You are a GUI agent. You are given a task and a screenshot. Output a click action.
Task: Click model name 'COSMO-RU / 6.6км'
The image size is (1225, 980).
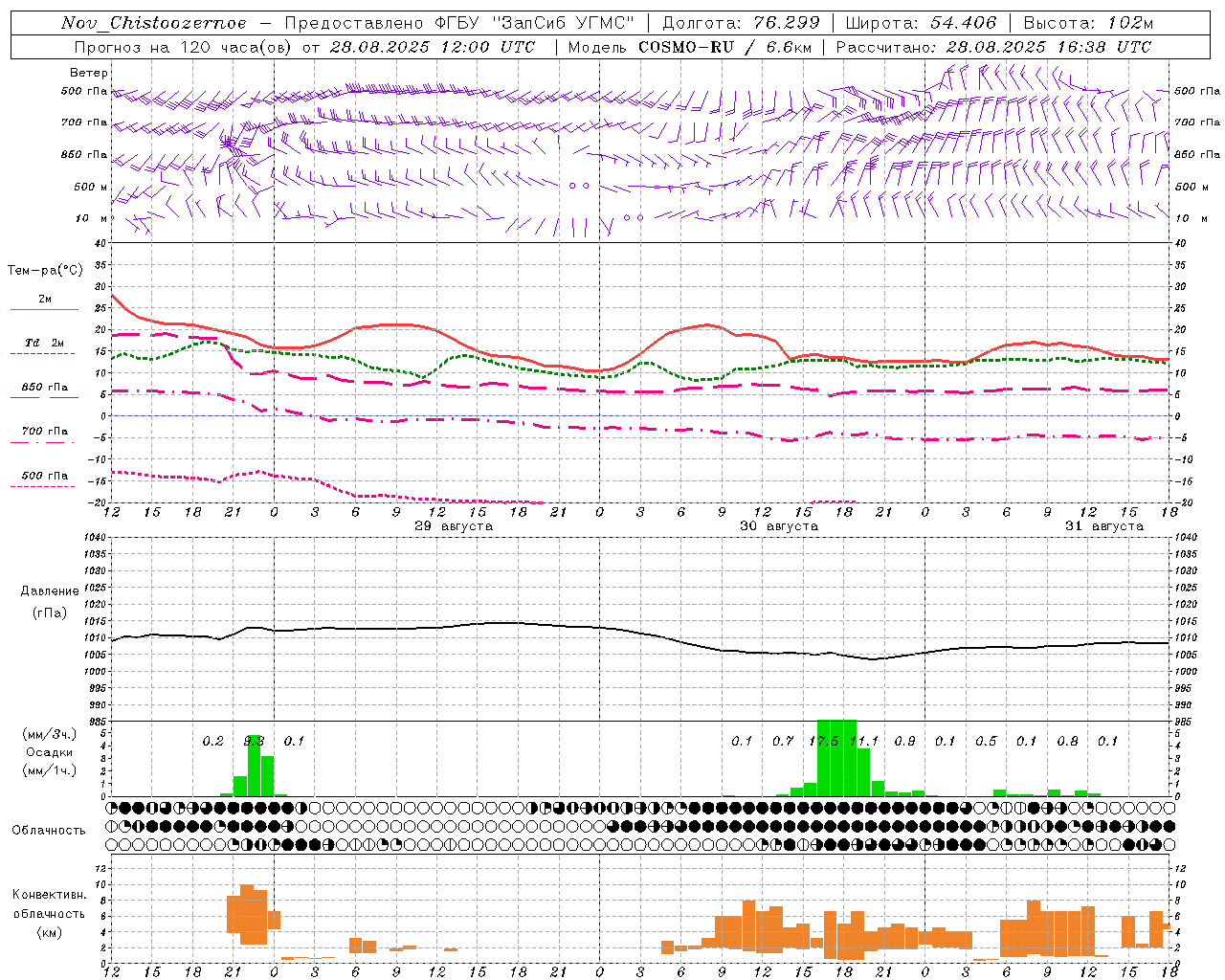pyautogui.click(x=724, y=47)
